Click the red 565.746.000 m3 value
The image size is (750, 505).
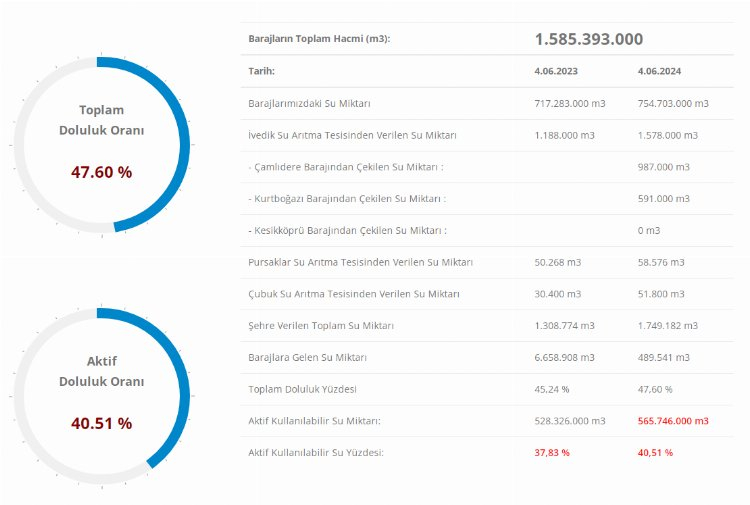click(x=672, y=421)
